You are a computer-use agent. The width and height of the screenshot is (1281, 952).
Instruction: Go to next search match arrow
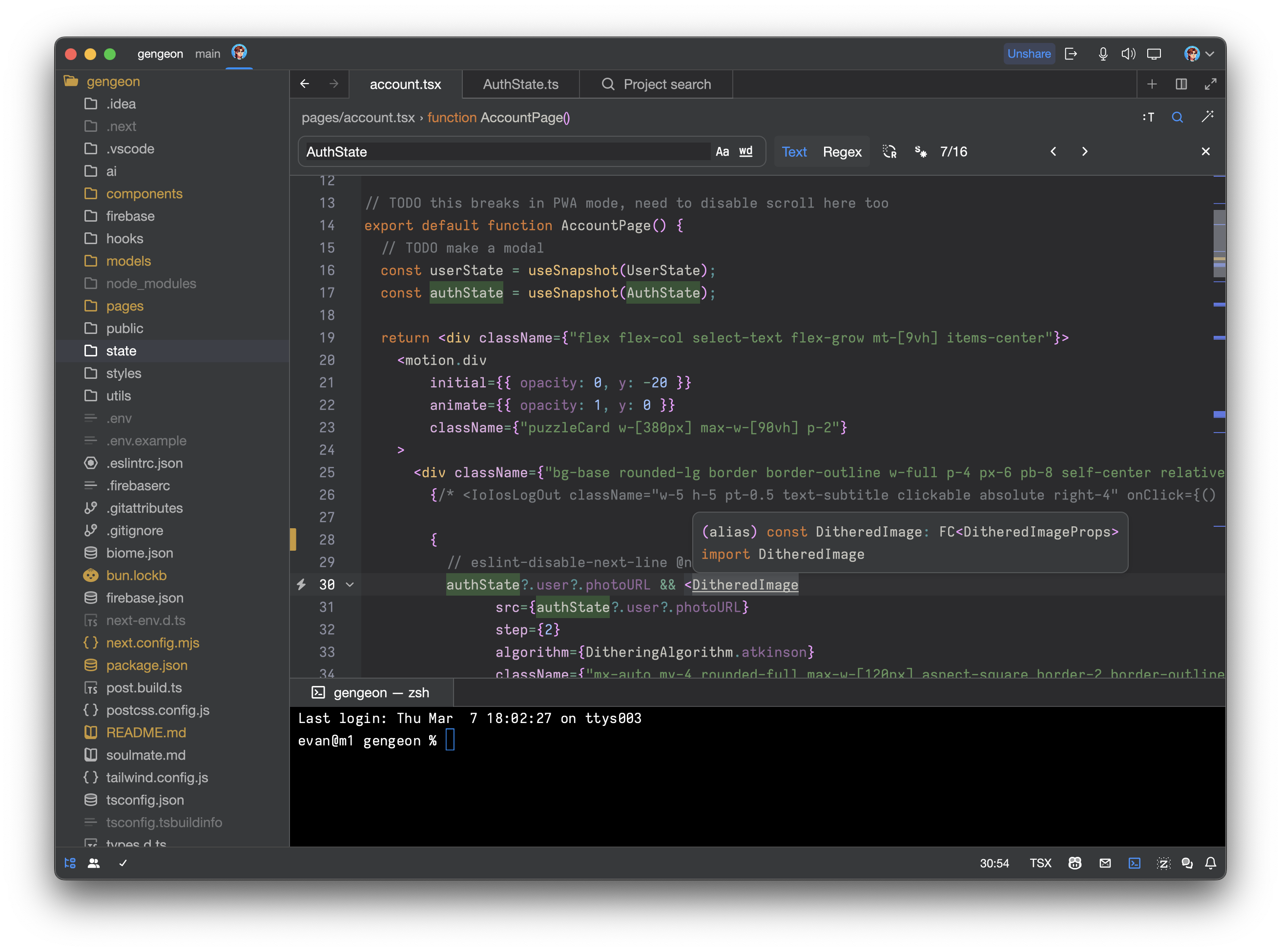pyautogui.click(x=1084, y=151)
